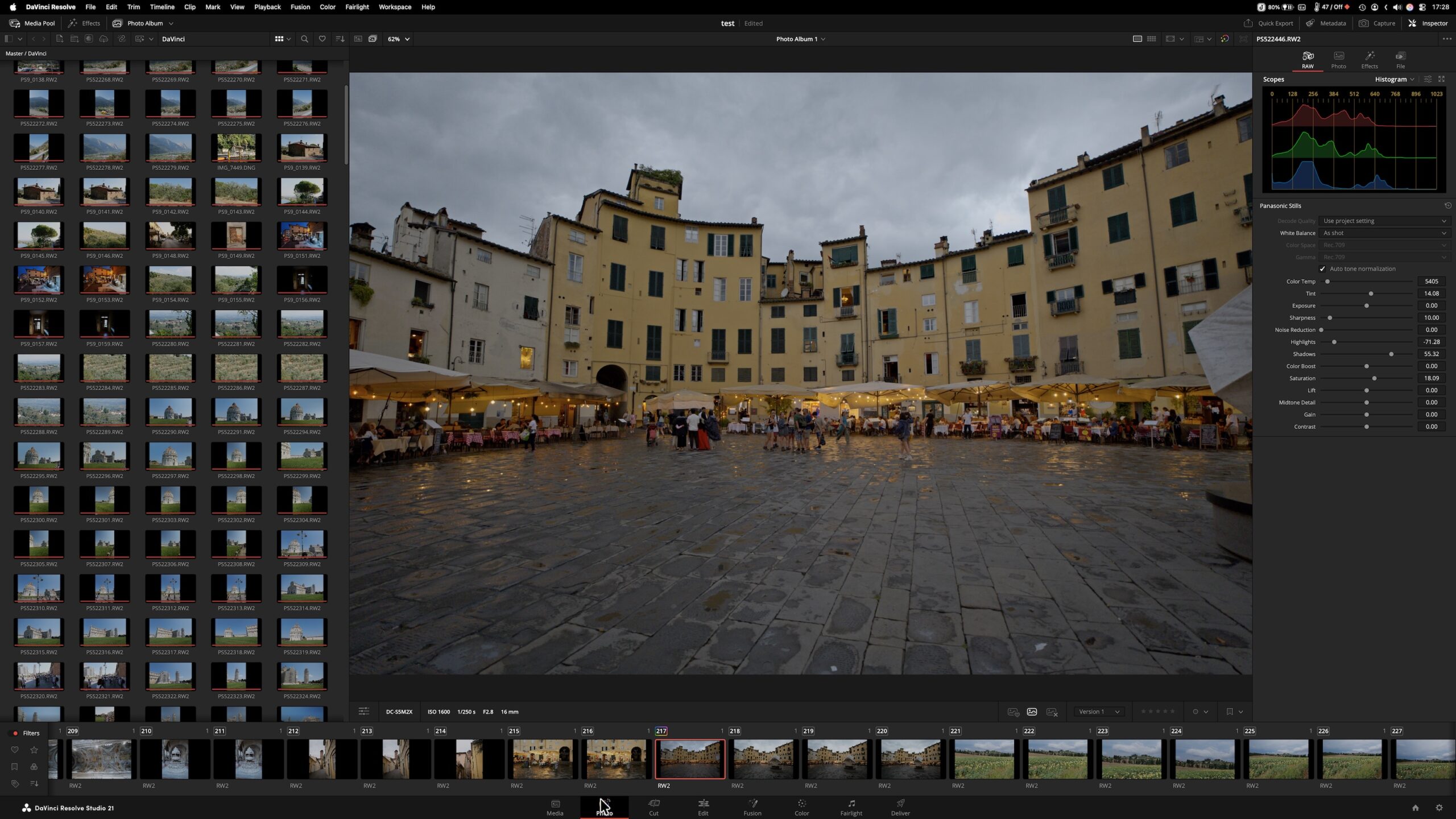
Task: Switch to the Effects tab in inspector
Action: [1370, 60]
